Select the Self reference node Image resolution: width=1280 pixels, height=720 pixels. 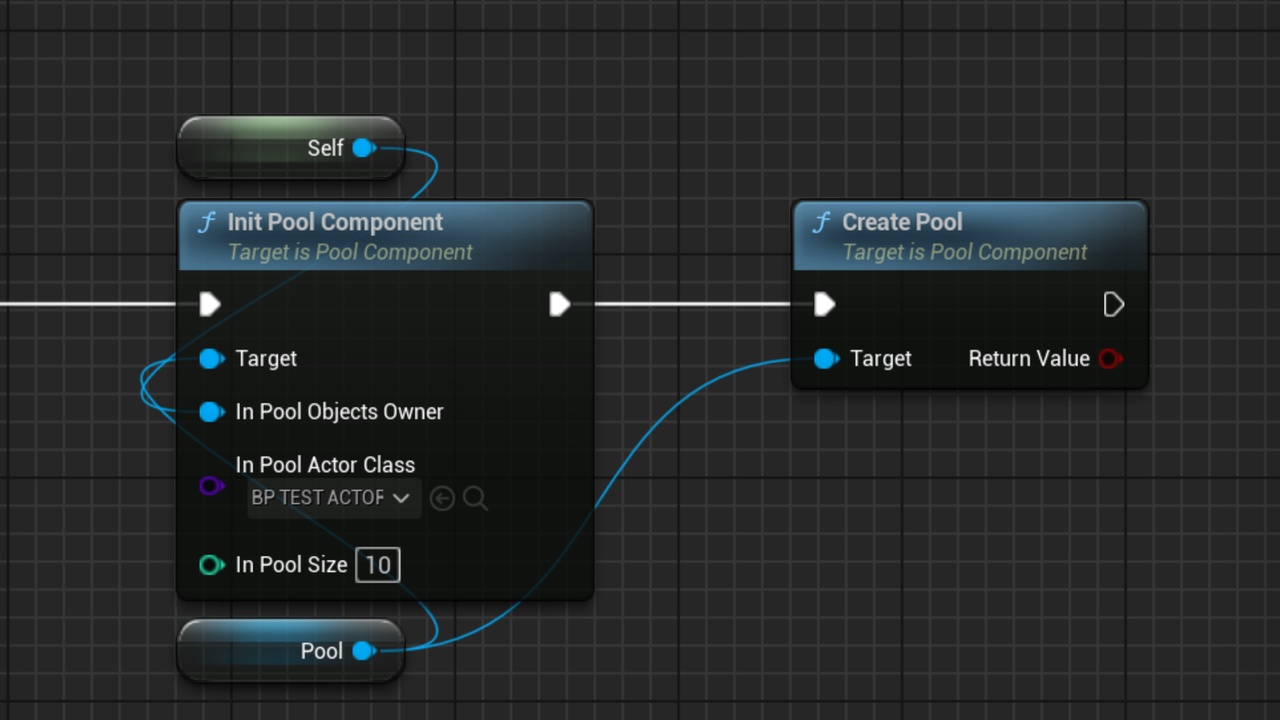click(290, 148)
